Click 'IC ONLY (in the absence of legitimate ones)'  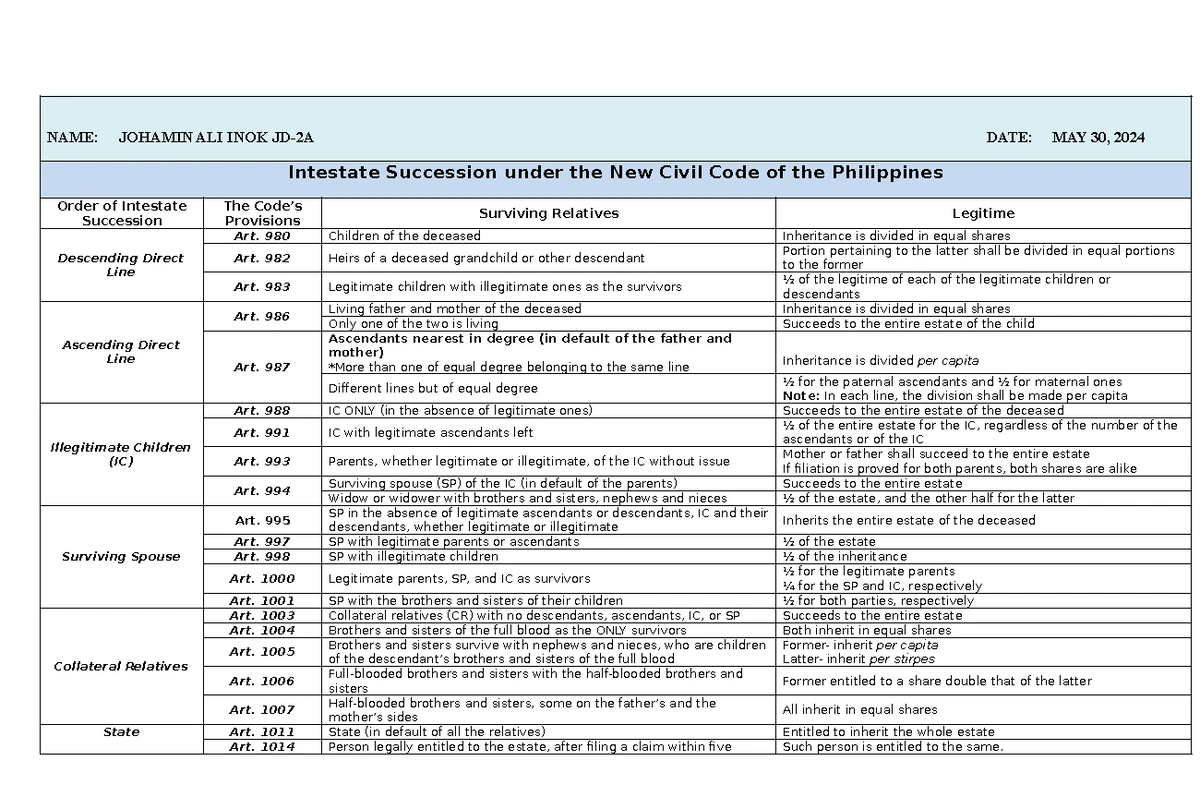[x=461, y=410]
